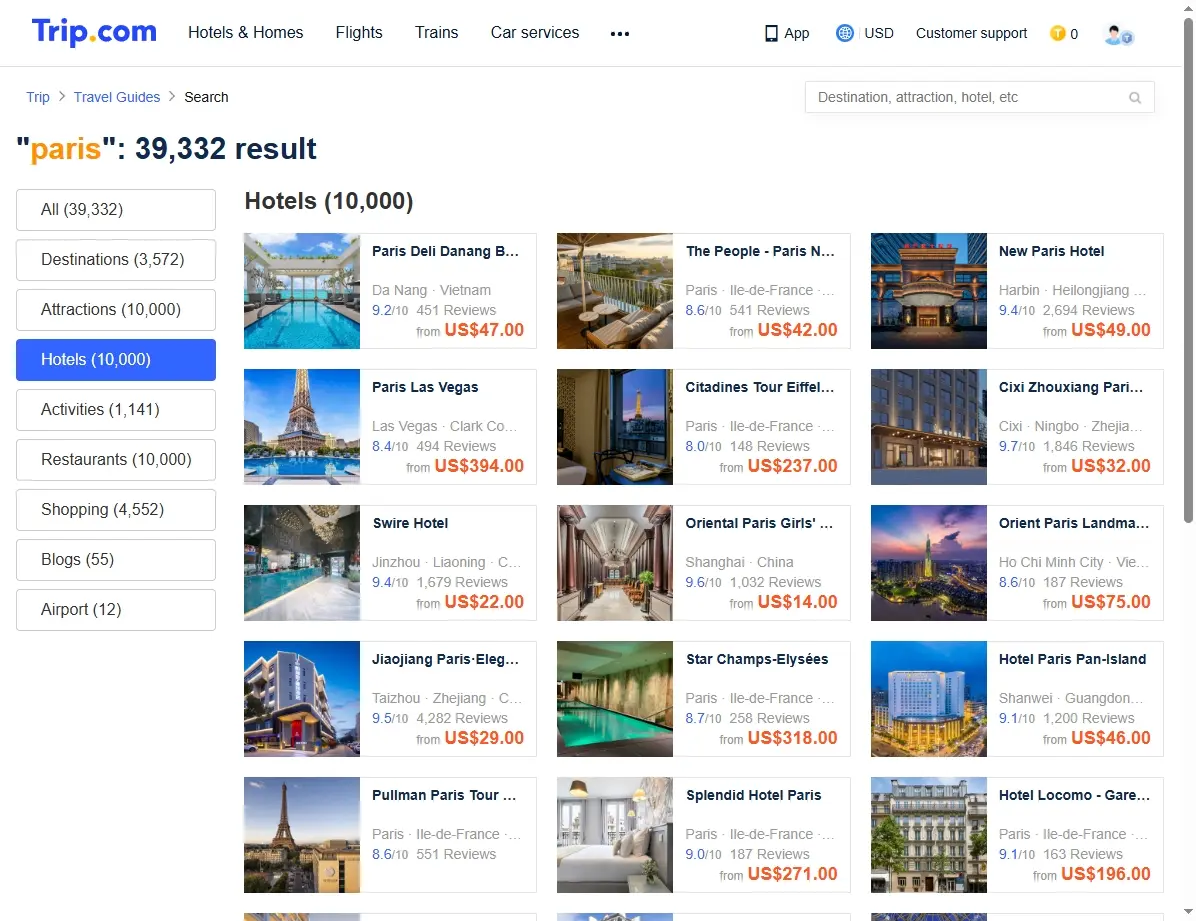The height and width of the screenshot is (921, 1196).
Task: Open Car services menu
Action: pyautogui.click(x=535, y=32)
